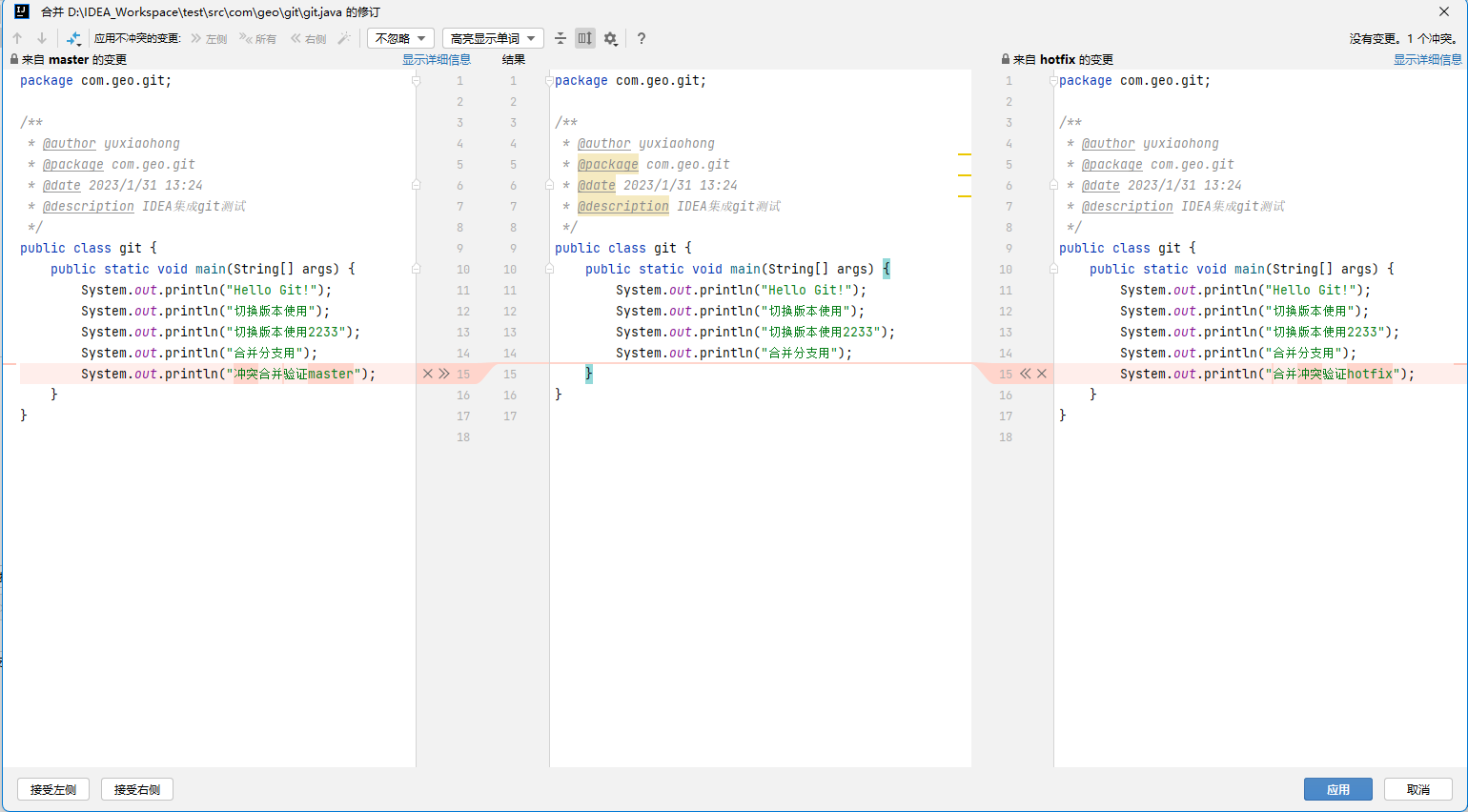Apply all non-conflicting changes (所有)
The height and width of the screenshot is (812, 1468).
[257, 38]
